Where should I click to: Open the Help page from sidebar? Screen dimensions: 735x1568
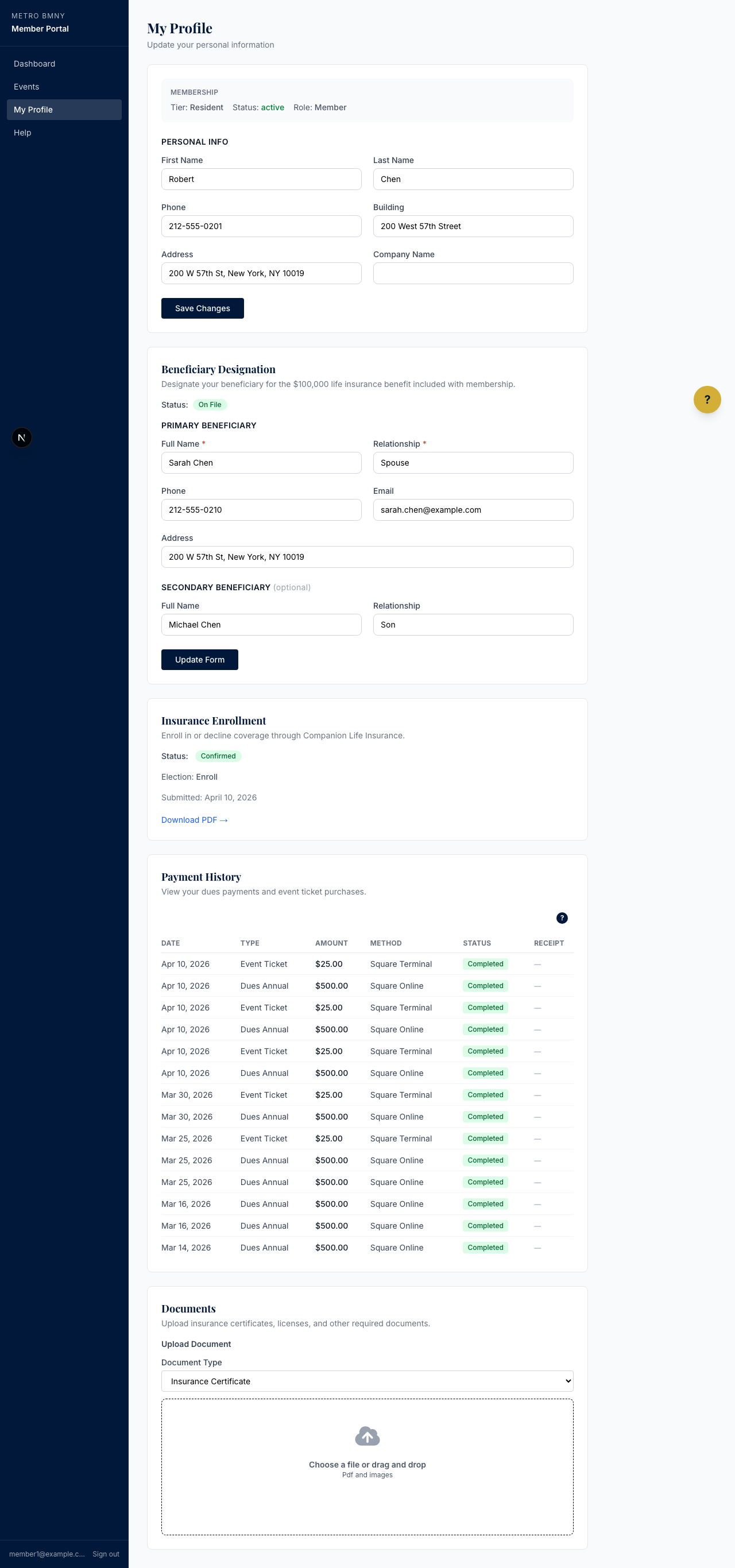[22, 133]
